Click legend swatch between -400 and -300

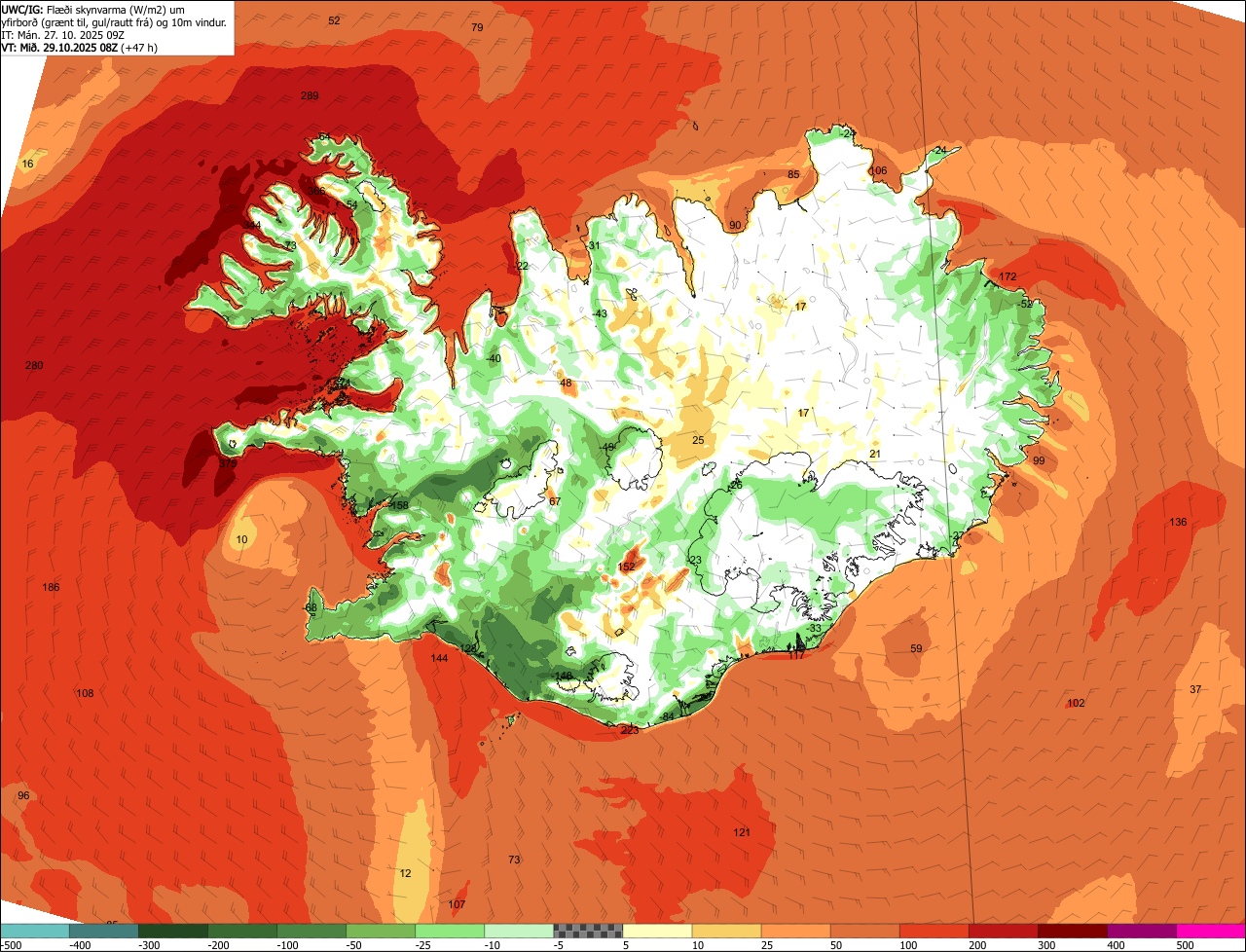(104, 931)
